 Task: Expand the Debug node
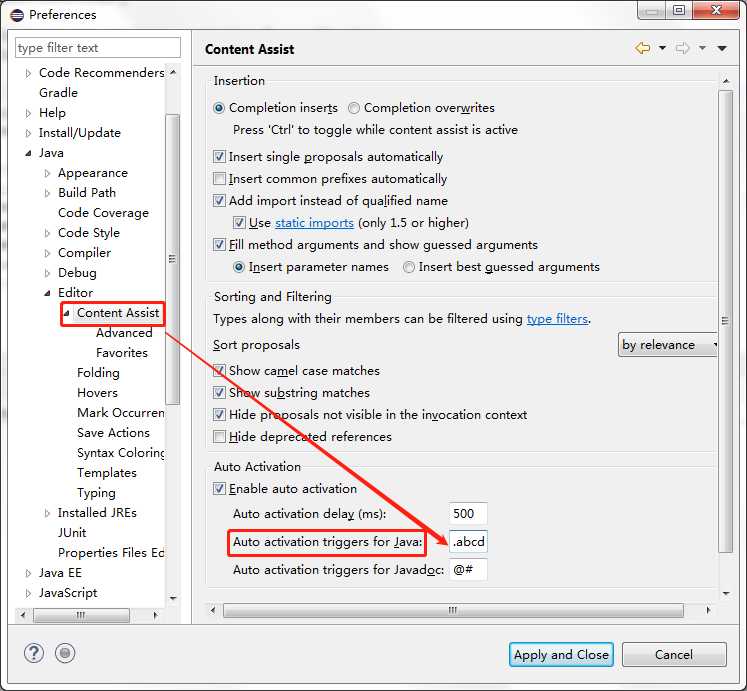[47, 274]
